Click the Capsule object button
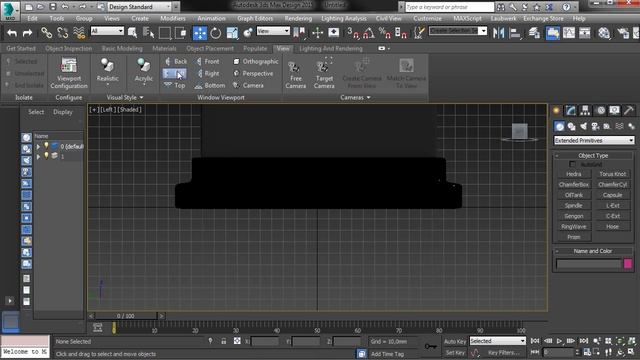The height and width of the screenshot is (360, 640). tap(612, 195)
